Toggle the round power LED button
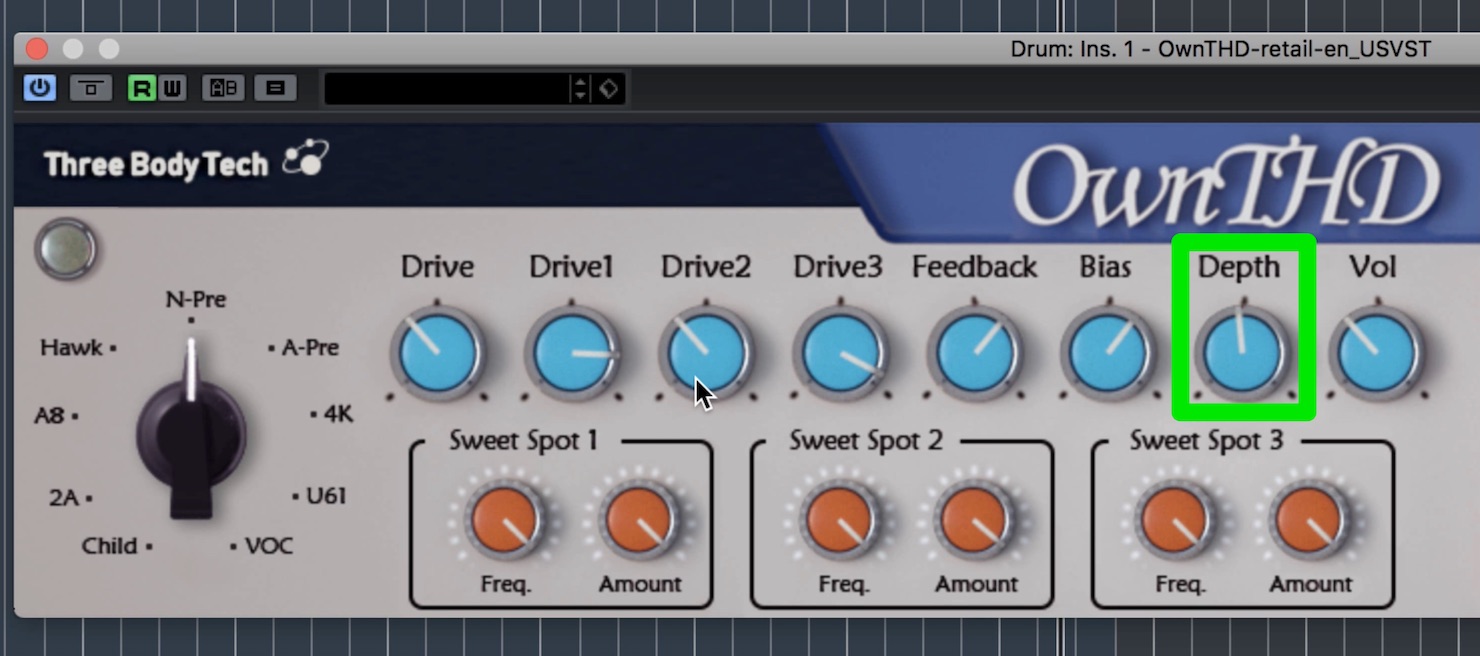Screen dimensions: 1480x656 click(66, 249)
